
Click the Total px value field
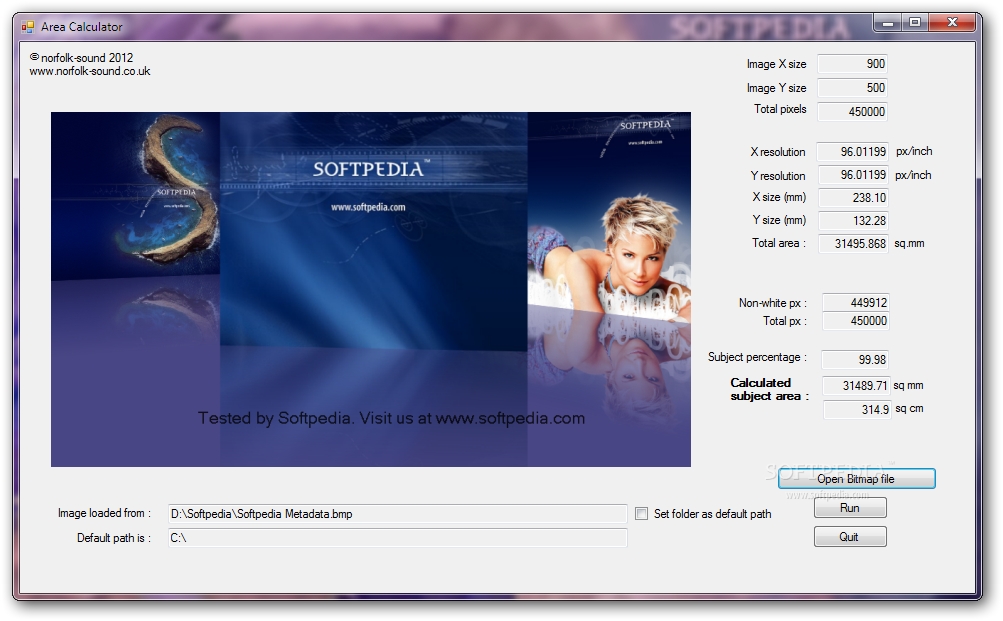tap(856, 320)
